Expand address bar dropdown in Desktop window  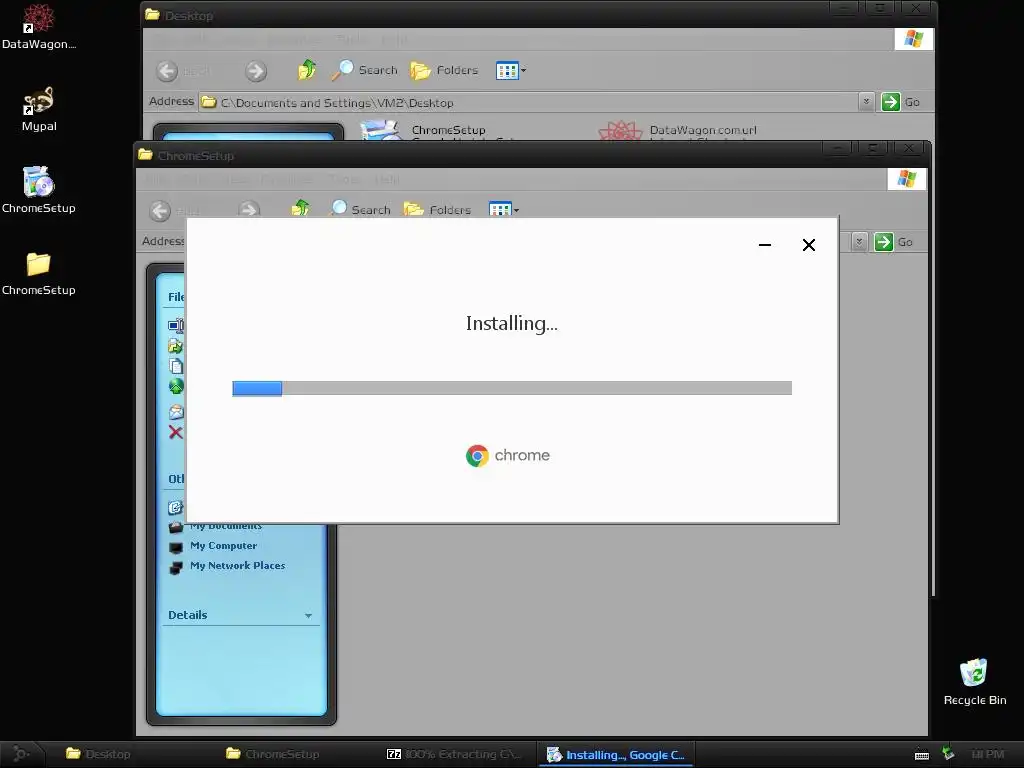866,102
